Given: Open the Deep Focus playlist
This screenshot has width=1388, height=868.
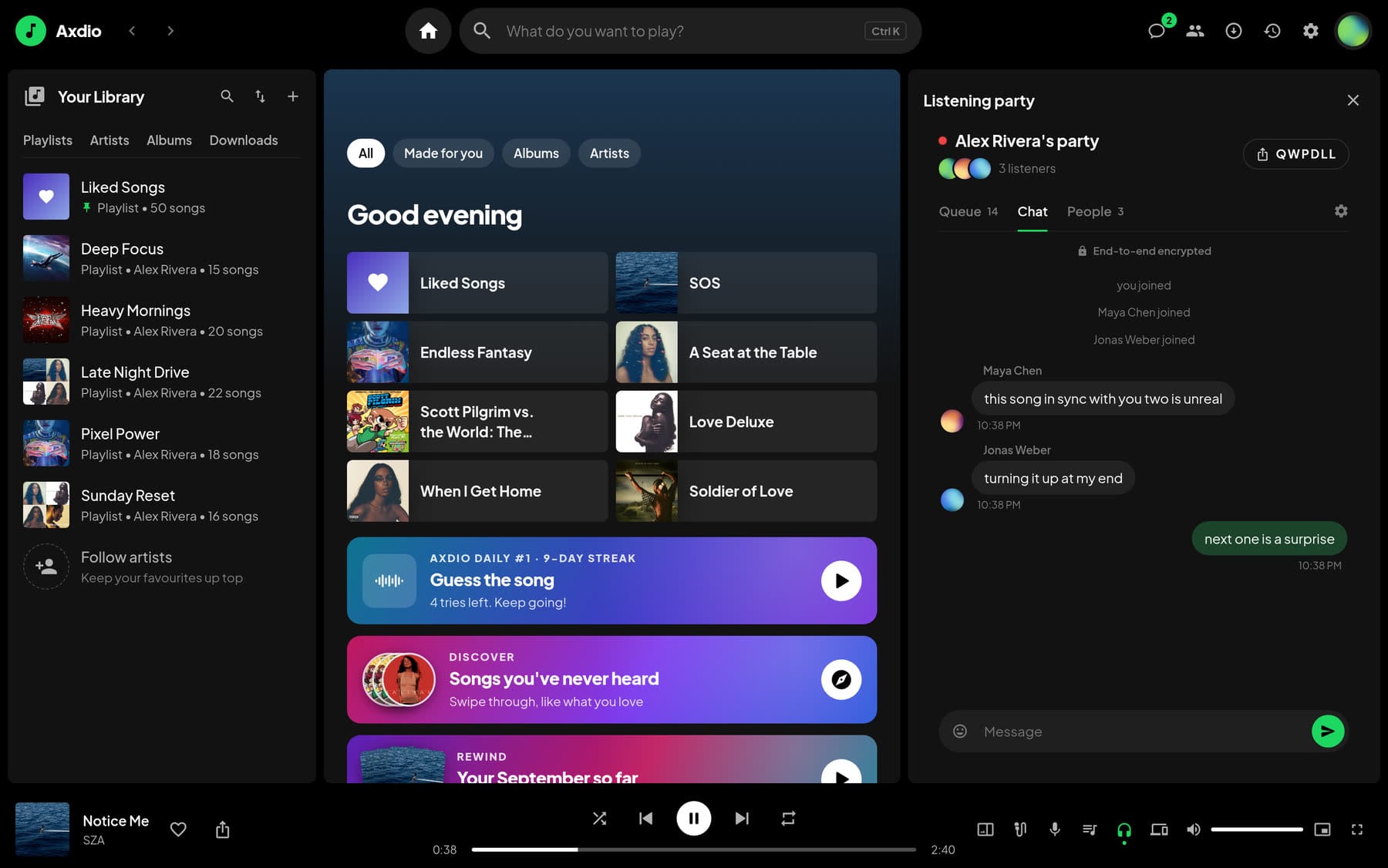Looking at the screenshot, I should tap(162, 258).
